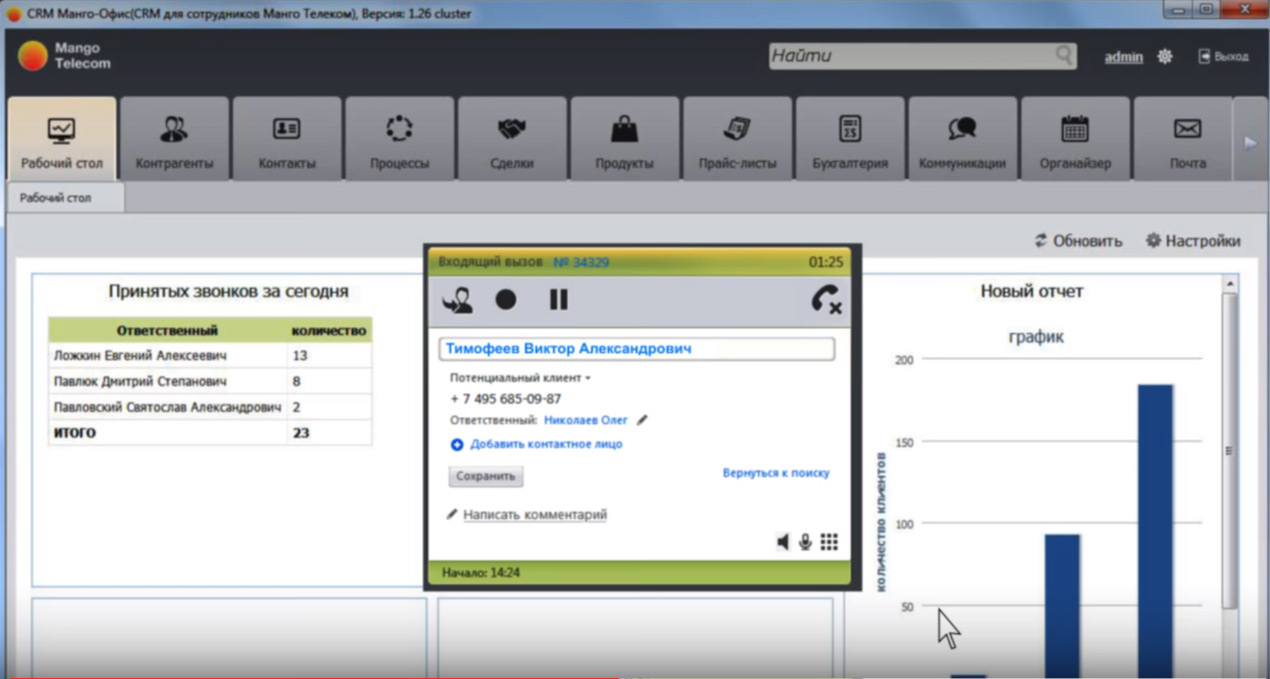This screenshot has width=1270, height=679.
Task: Hang up the call with the end-call icon
Action: click(826, 300)
